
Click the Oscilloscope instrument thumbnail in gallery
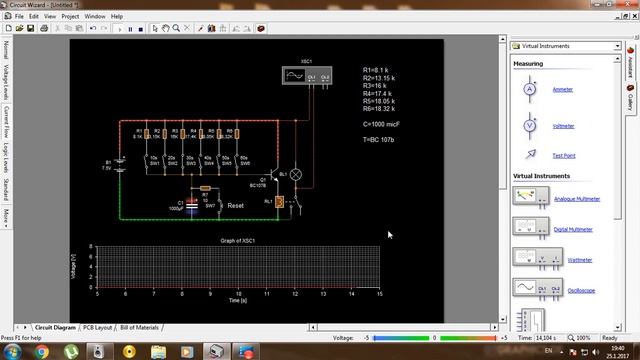pos(538,289)
